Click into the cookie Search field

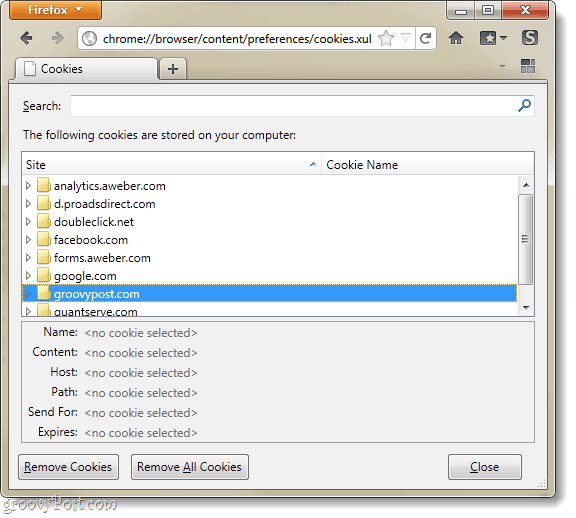[293, 106]
